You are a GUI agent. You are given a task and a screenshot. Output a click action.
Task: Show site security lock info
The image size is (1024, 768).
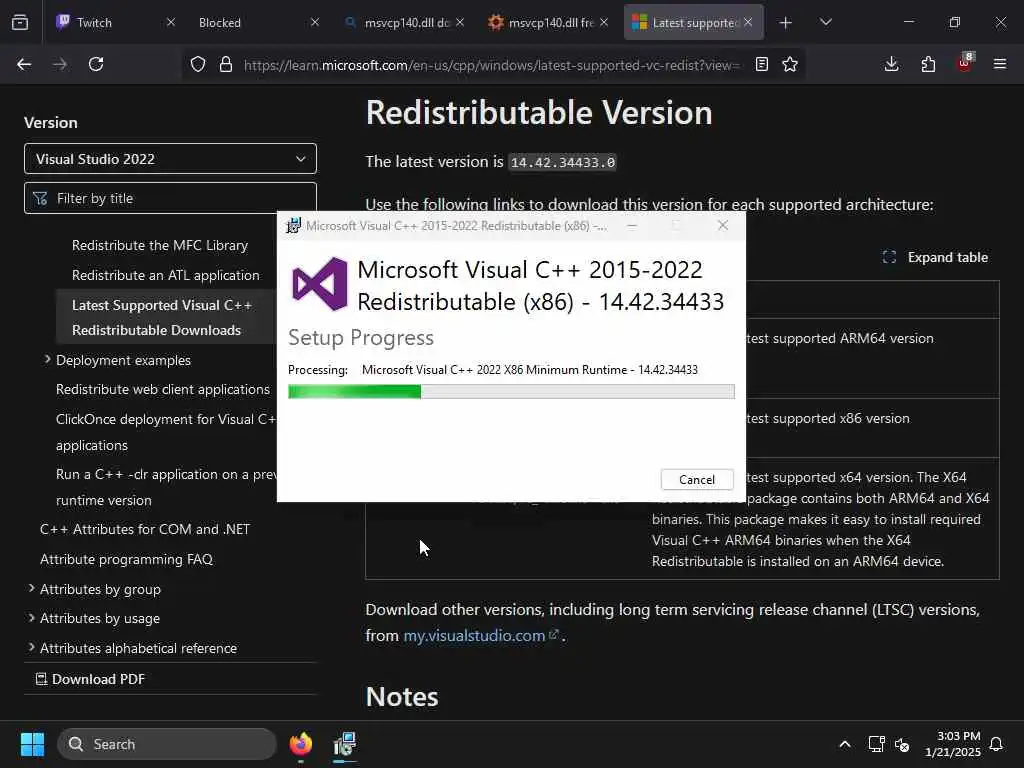tap(226, 64)
